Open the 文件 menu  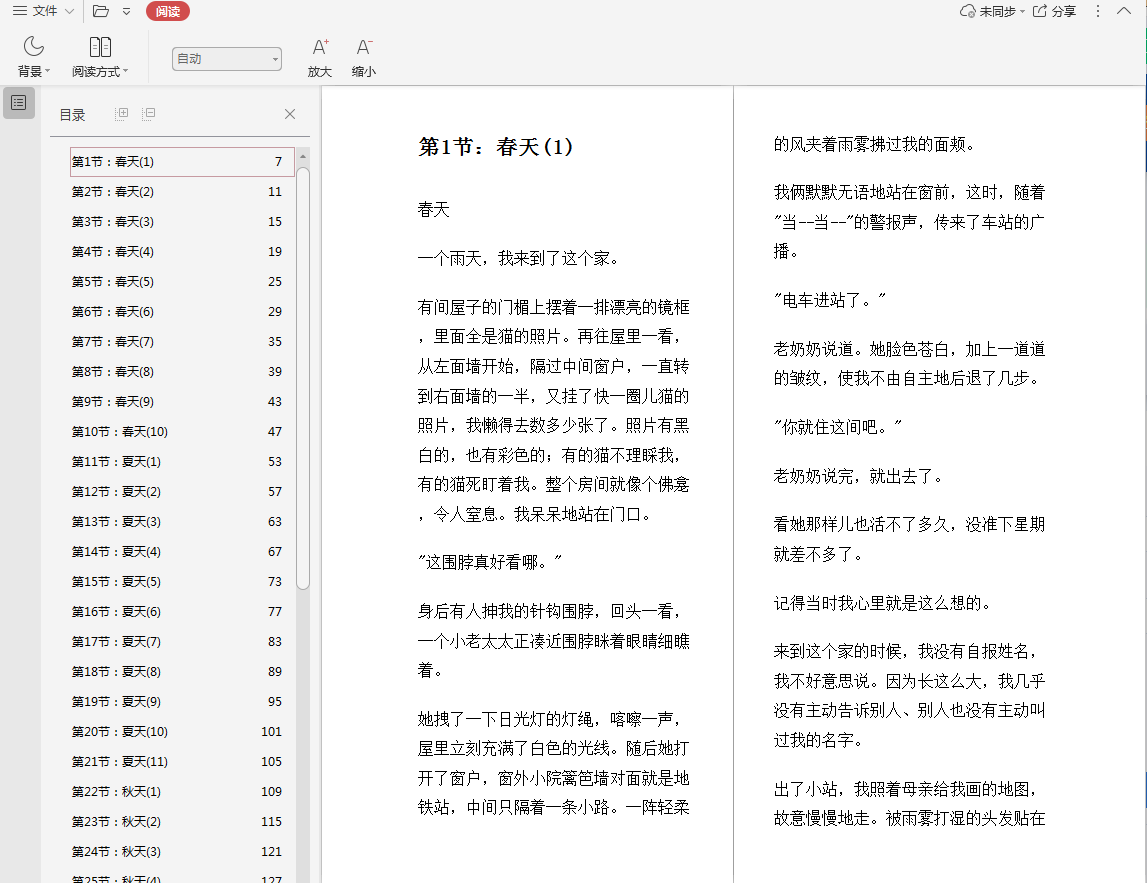pyautogui.click(x=42, y=11)
